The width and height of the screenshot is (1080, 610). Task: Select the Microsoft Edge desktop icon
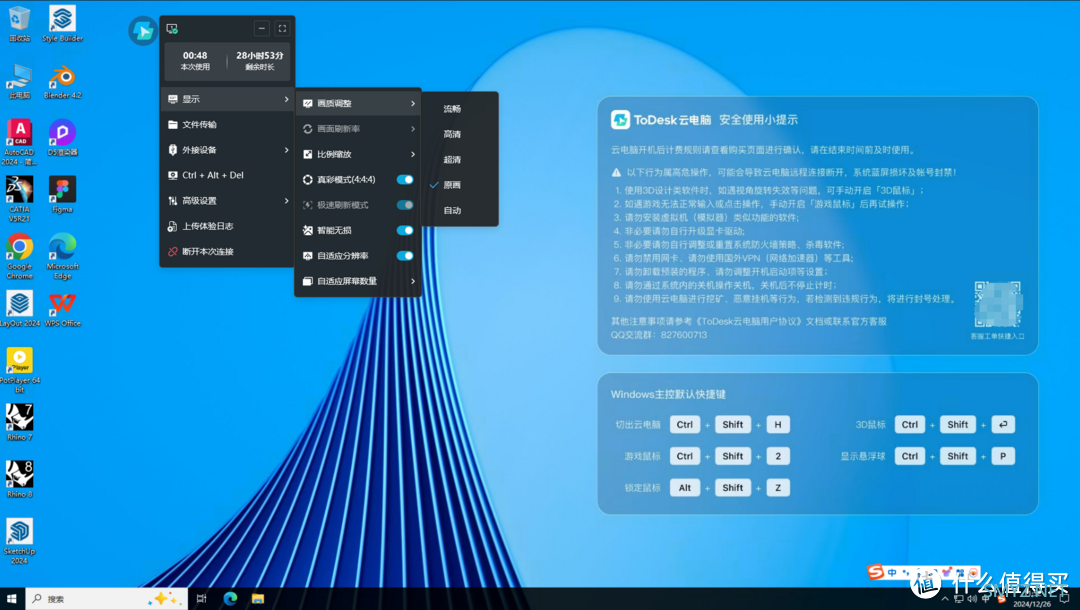pyautogui.click(x=62, y=256)
